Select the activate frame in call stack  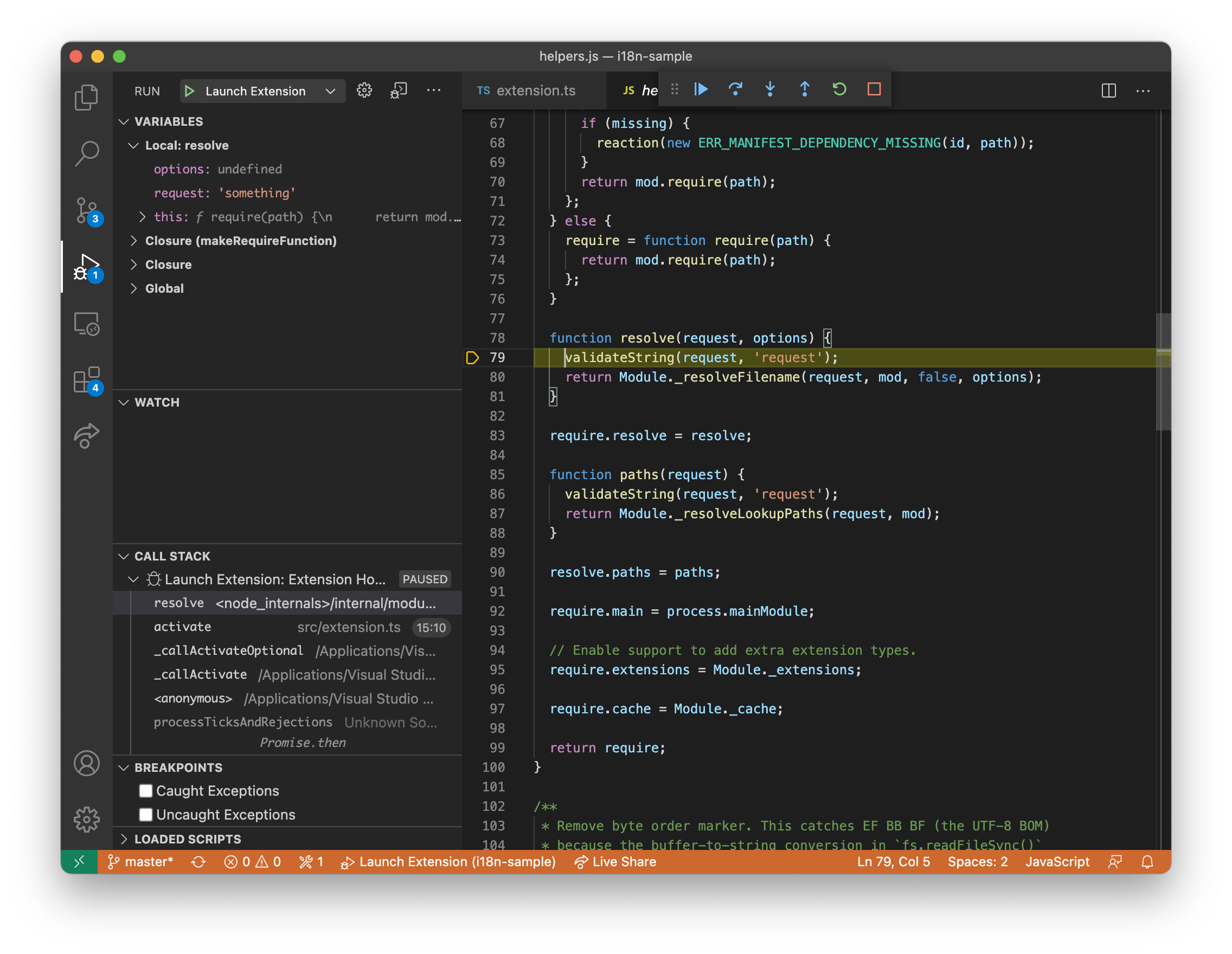[182, 627]
